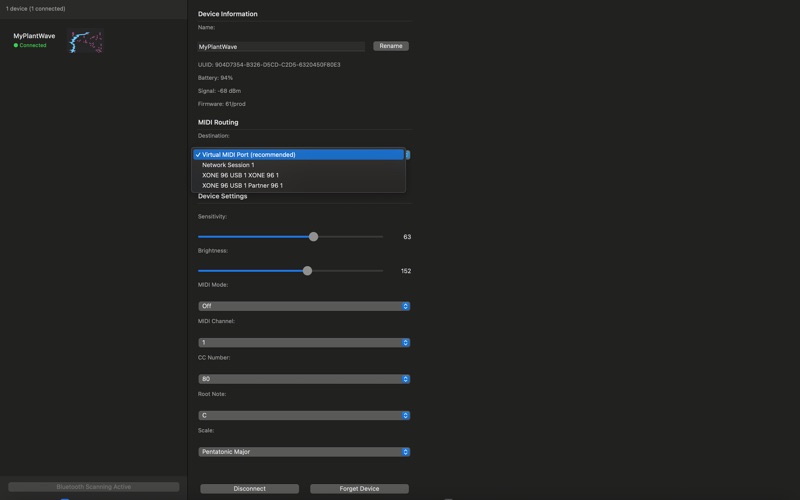Screen dimensions: 800x500
Task: Click the Sensitivity value 63
Action: (x=407, y=237)
